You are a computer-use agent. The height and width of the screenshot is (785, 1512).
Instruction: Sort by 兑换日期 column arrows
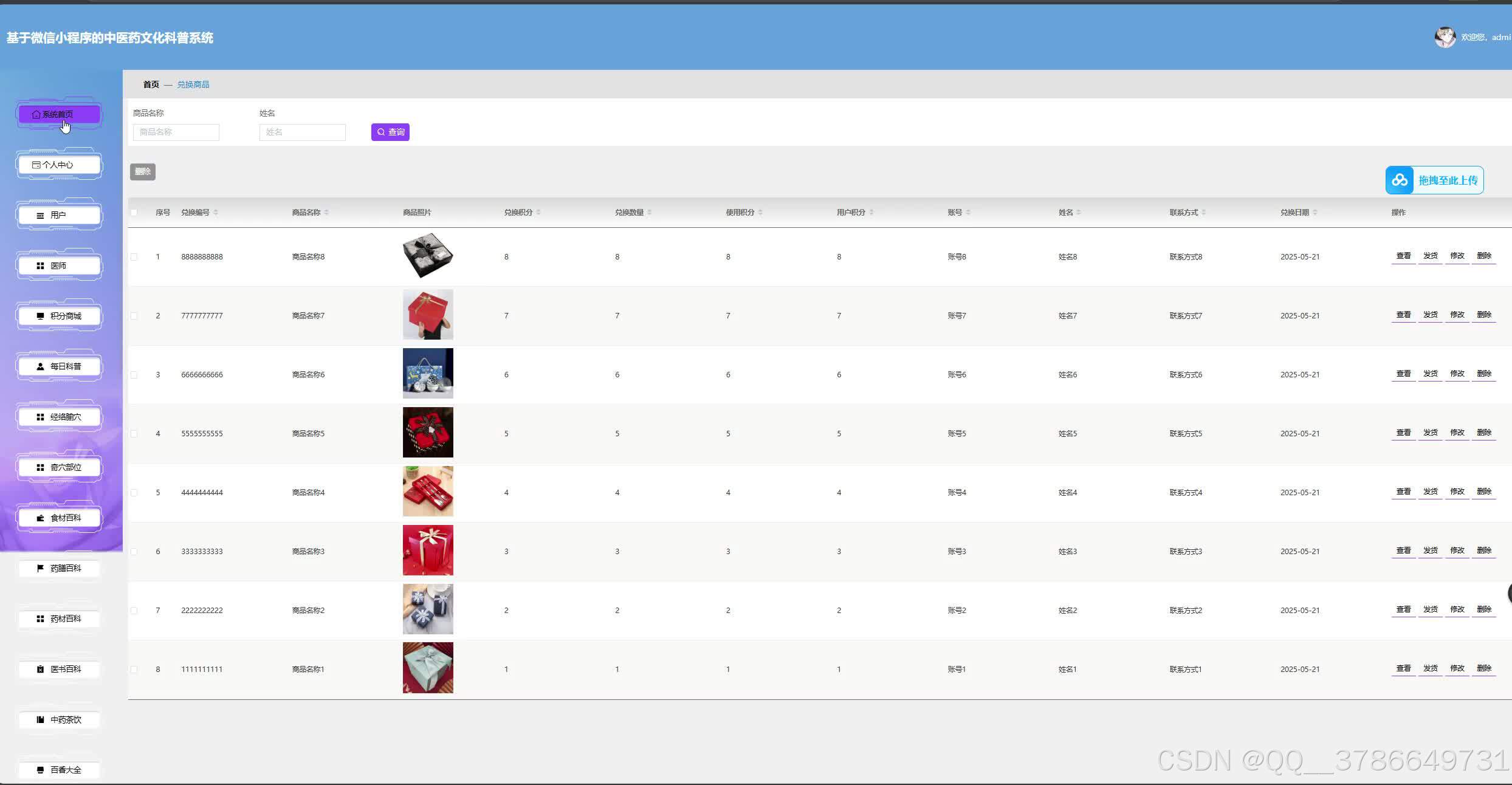pos(1315,213)
